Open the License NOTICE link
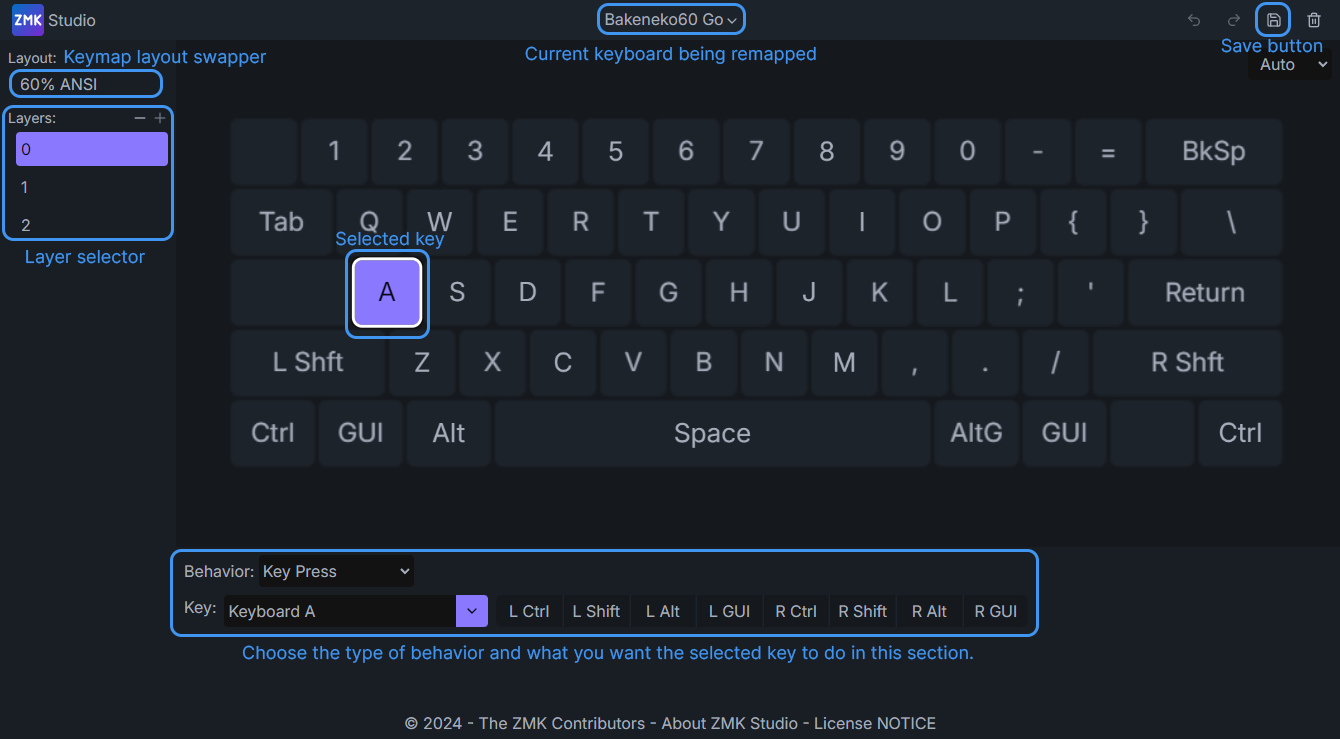 [x=875, y=723]
